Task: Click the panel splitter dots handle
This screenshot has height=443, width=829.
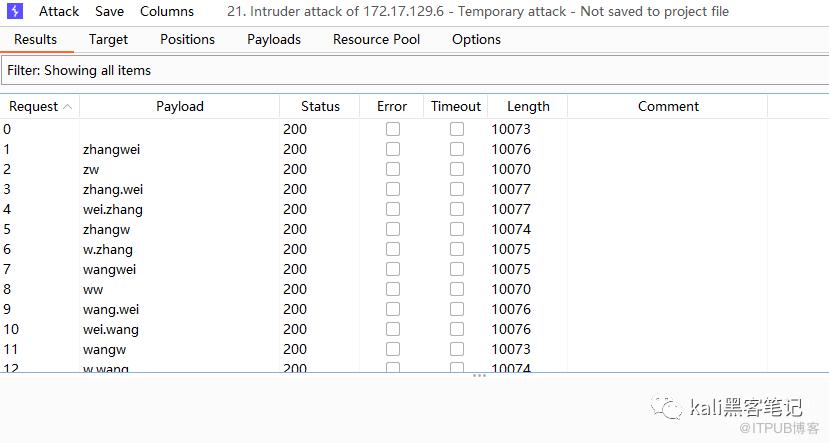Action: click(x=479, y=376)
